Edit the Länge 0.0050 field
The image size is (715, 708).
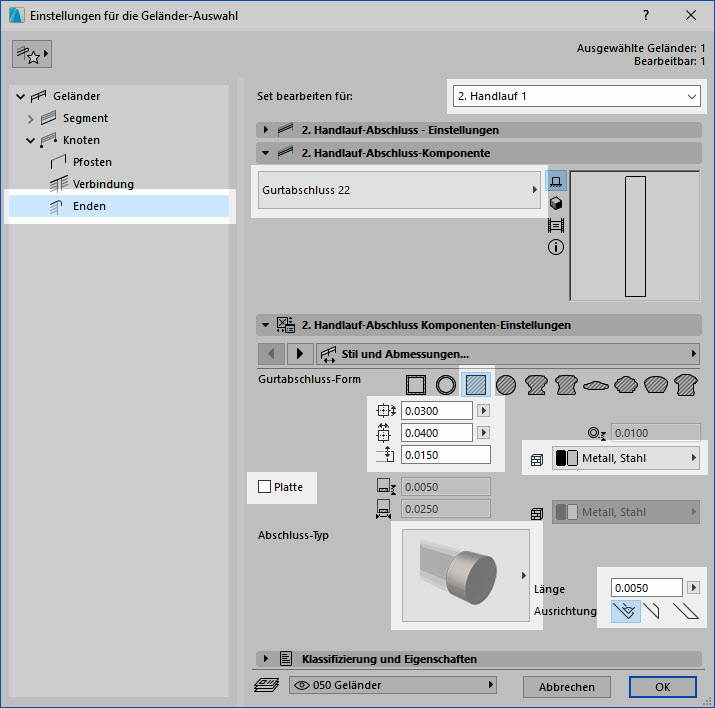(x=647, y=588)
